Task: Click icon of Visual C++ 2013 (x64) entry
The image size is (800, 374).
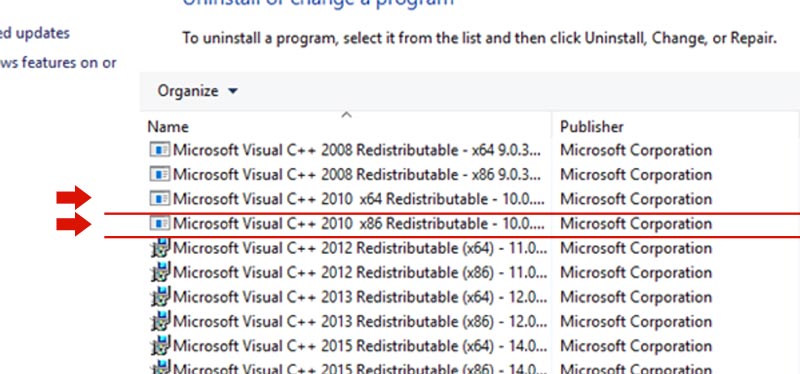Action: point(161,296)
